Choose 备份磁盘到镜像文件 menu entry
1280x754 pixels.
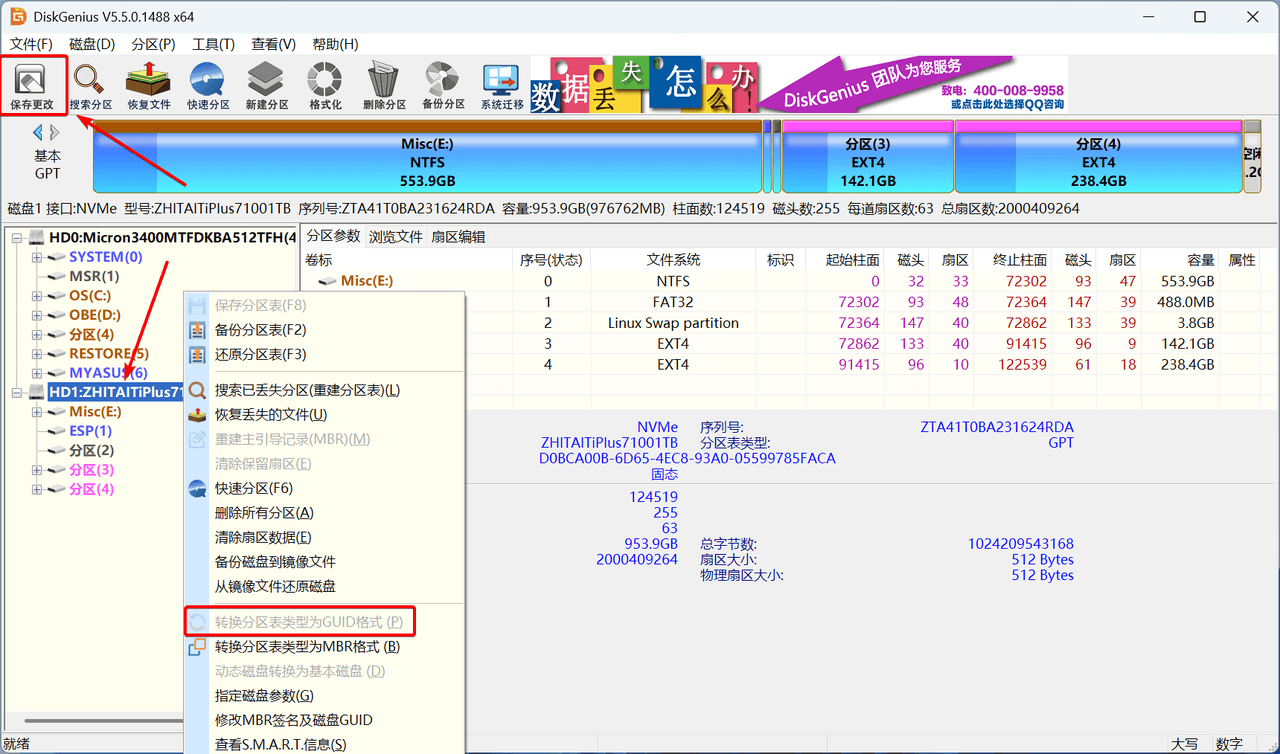pos(324,562)
